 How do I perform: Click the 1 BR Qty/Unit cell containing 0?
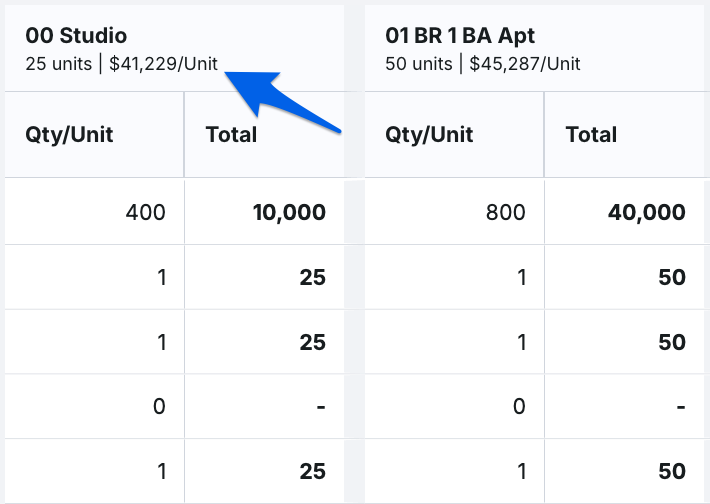tap(454, 406)
